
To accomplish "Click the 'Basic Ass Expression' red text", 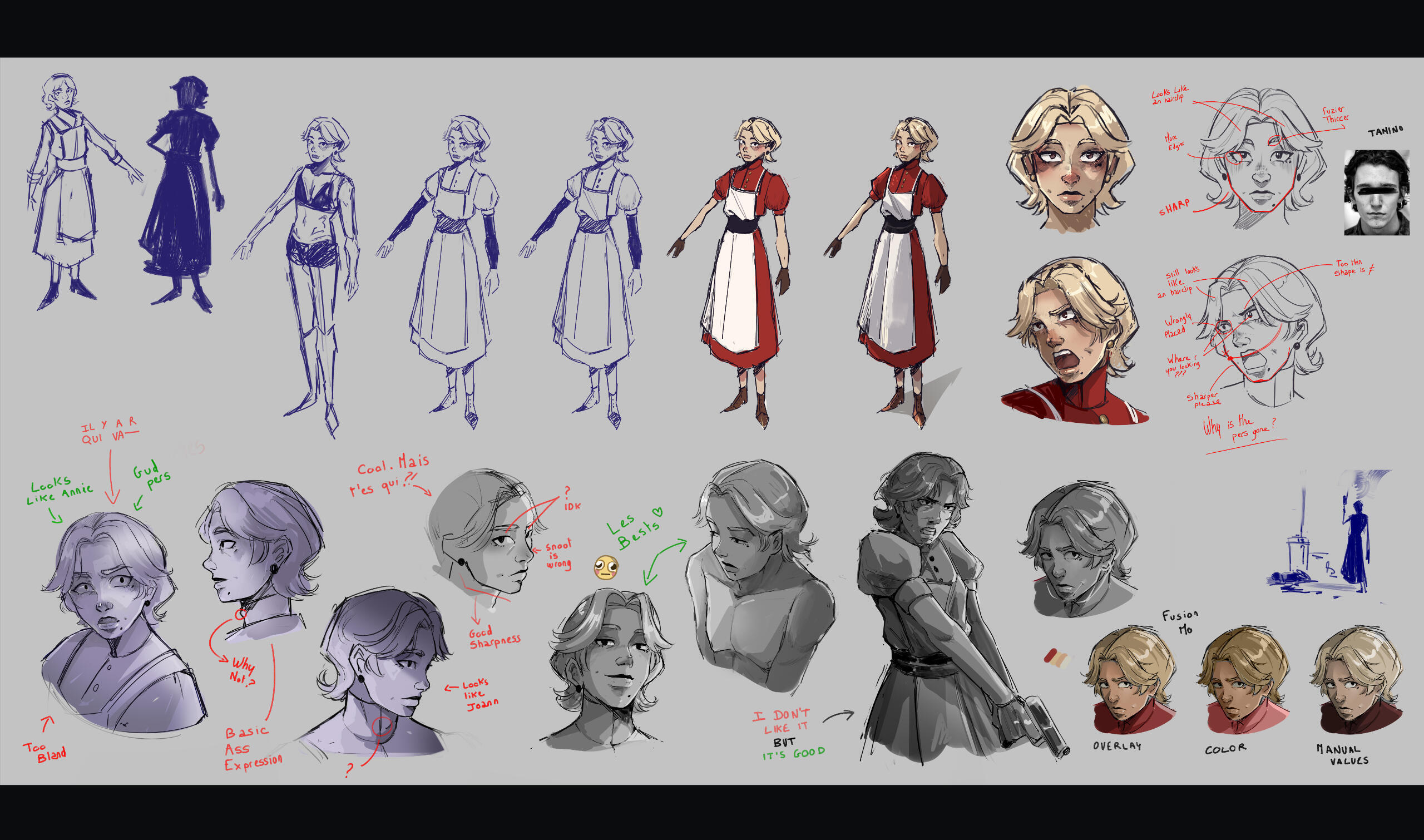I will pos(252,748).
